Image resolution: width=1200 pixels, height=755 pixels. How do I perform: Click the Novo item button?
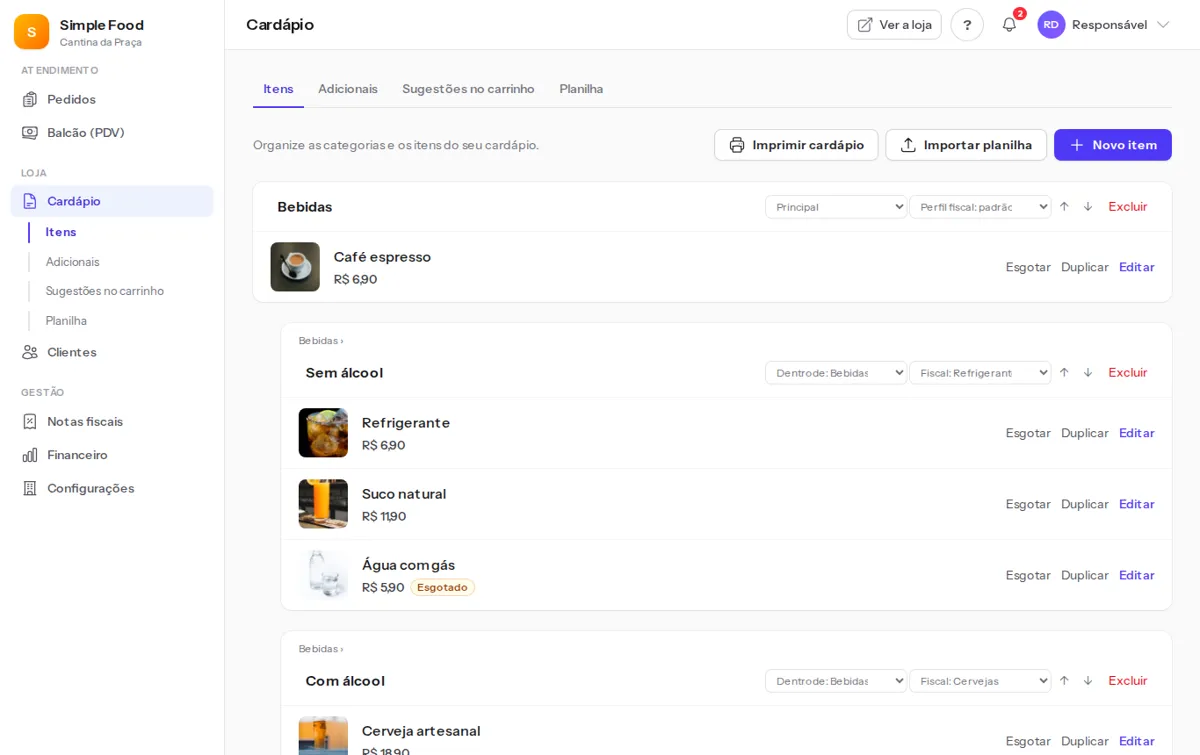point(1113,145)
